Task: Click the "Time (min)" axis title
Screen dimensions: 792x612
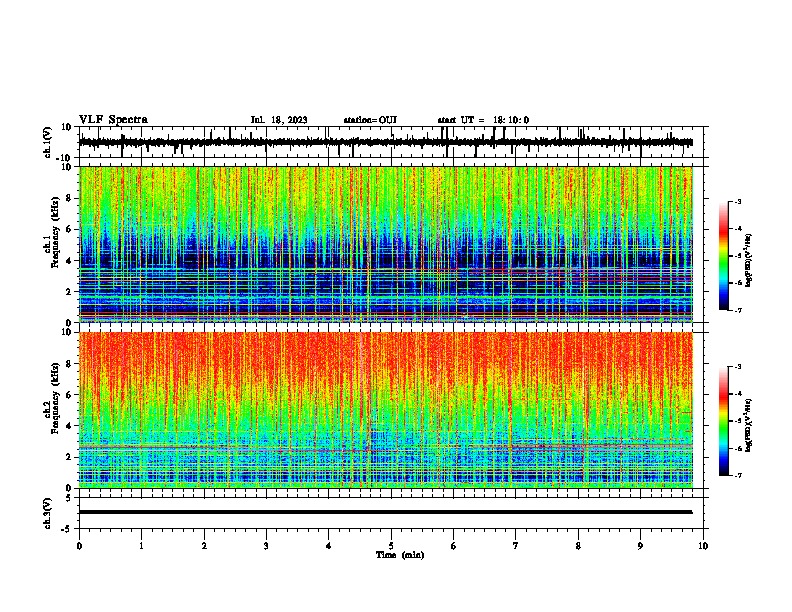Action: coord(400,555)
